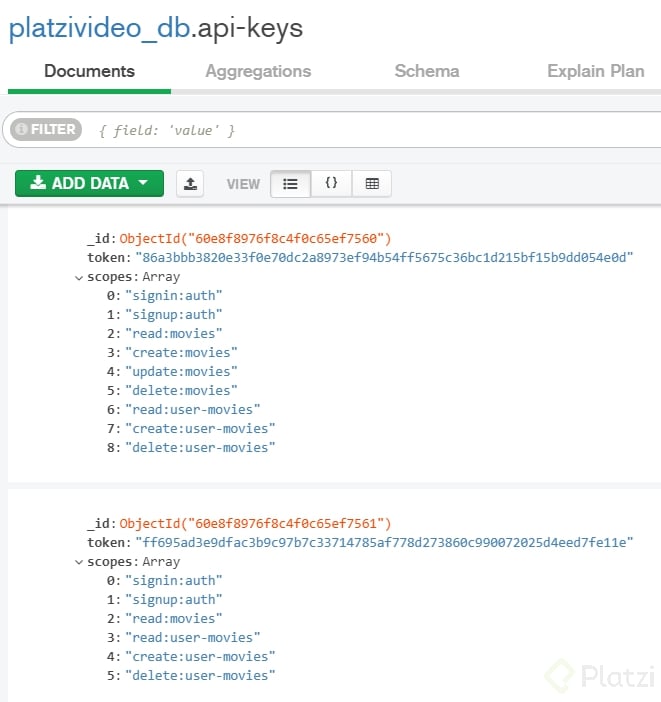
Task: Switch to JSON view with braces icon
Action: tap(331, 183)
